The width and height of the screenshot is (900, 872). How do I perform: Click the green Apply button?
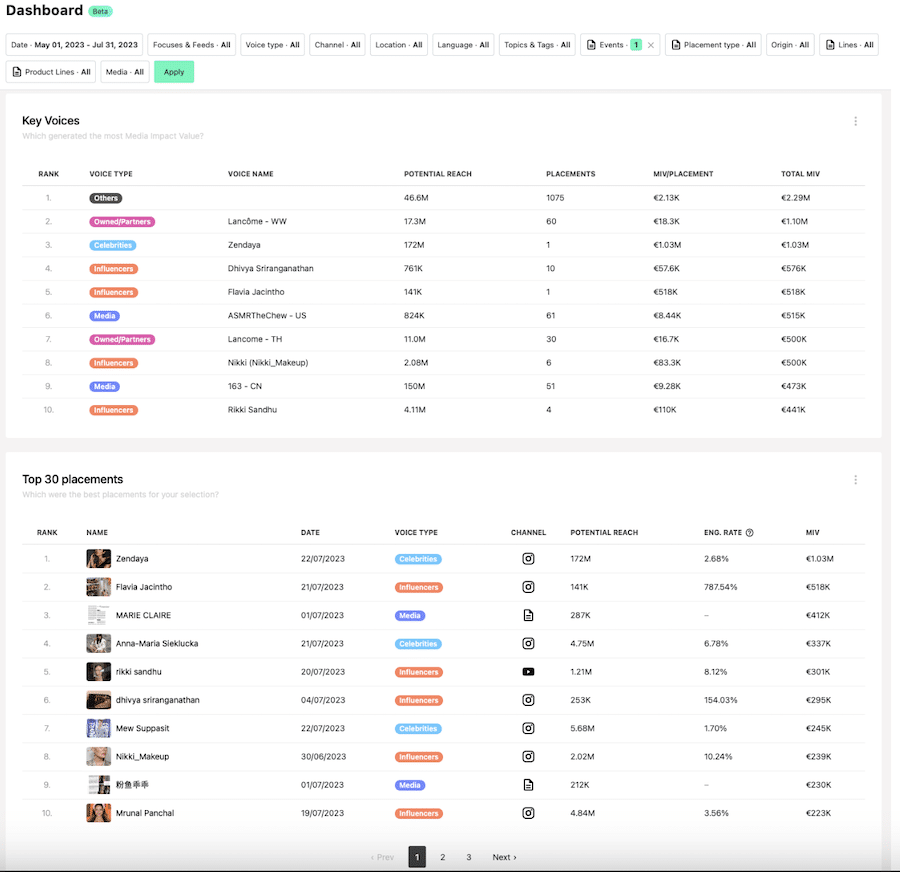[x=174, y=72]
